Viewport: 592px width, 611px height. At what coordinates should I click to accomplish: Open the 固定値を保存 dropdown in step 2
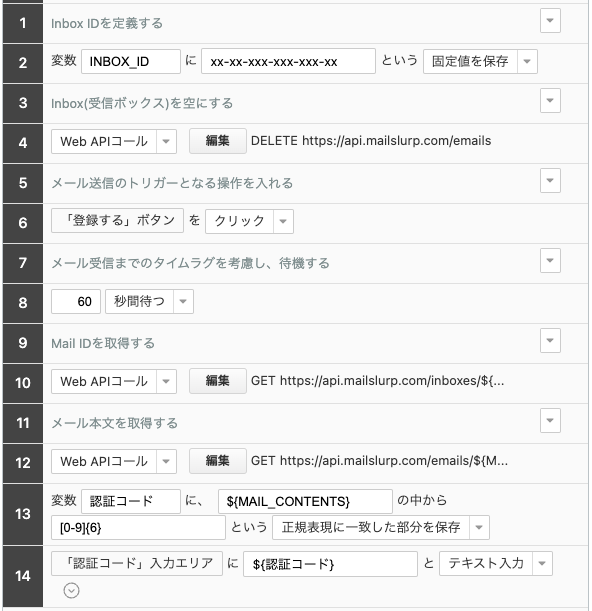tap(527, 61)
